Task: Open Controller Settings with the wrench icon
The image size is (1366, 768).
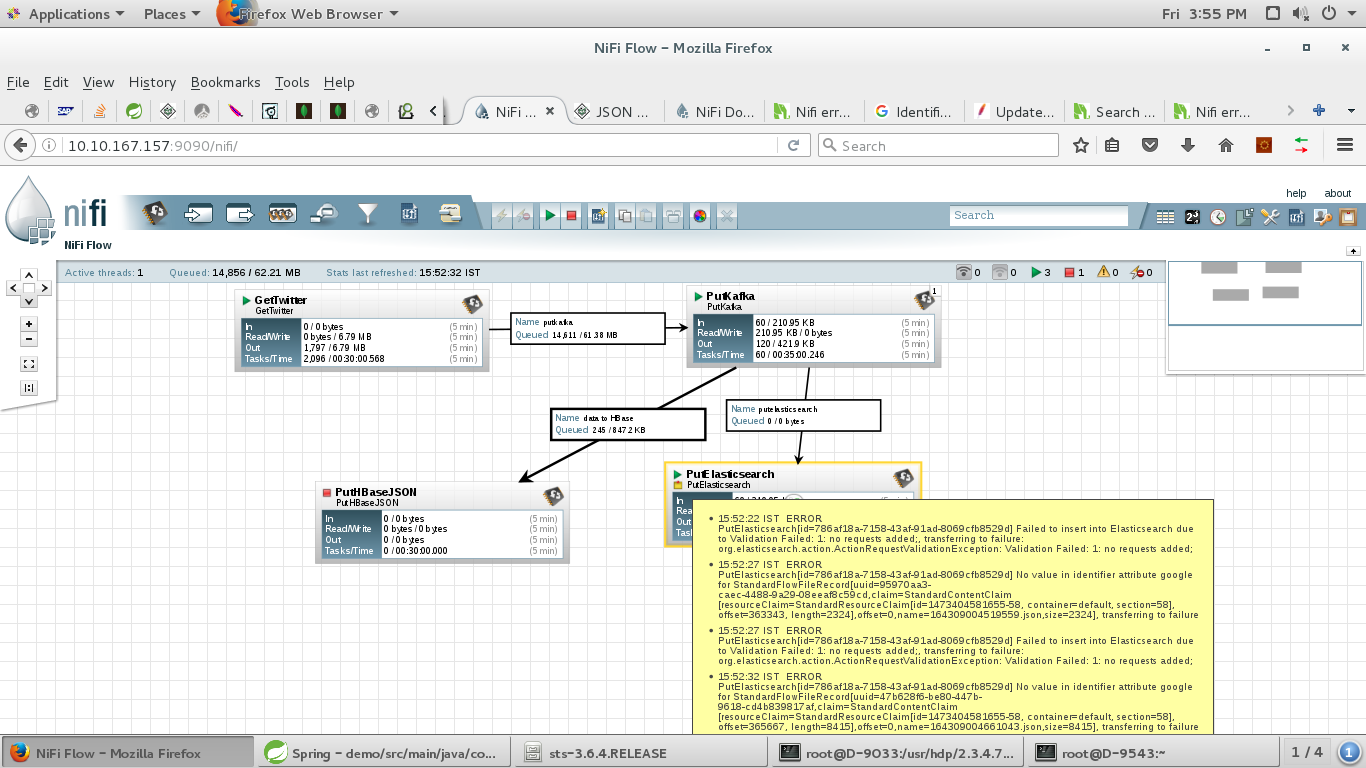Action: [1270, 216]
